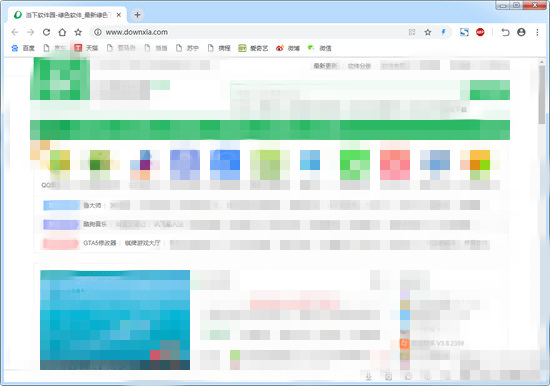Click the large blue banner image
550x386 pixels.
tap(115, 320)
